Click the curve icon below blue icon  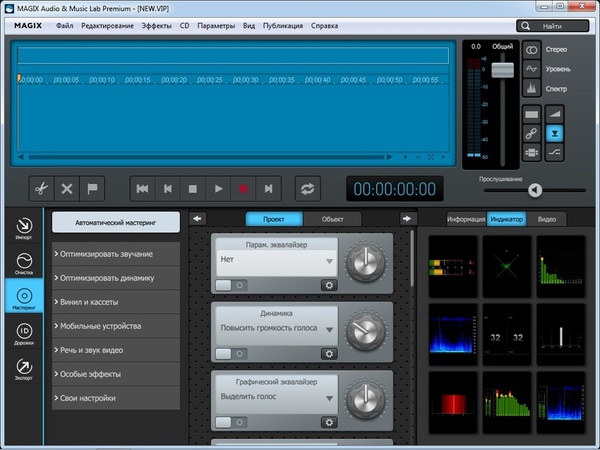554,152
